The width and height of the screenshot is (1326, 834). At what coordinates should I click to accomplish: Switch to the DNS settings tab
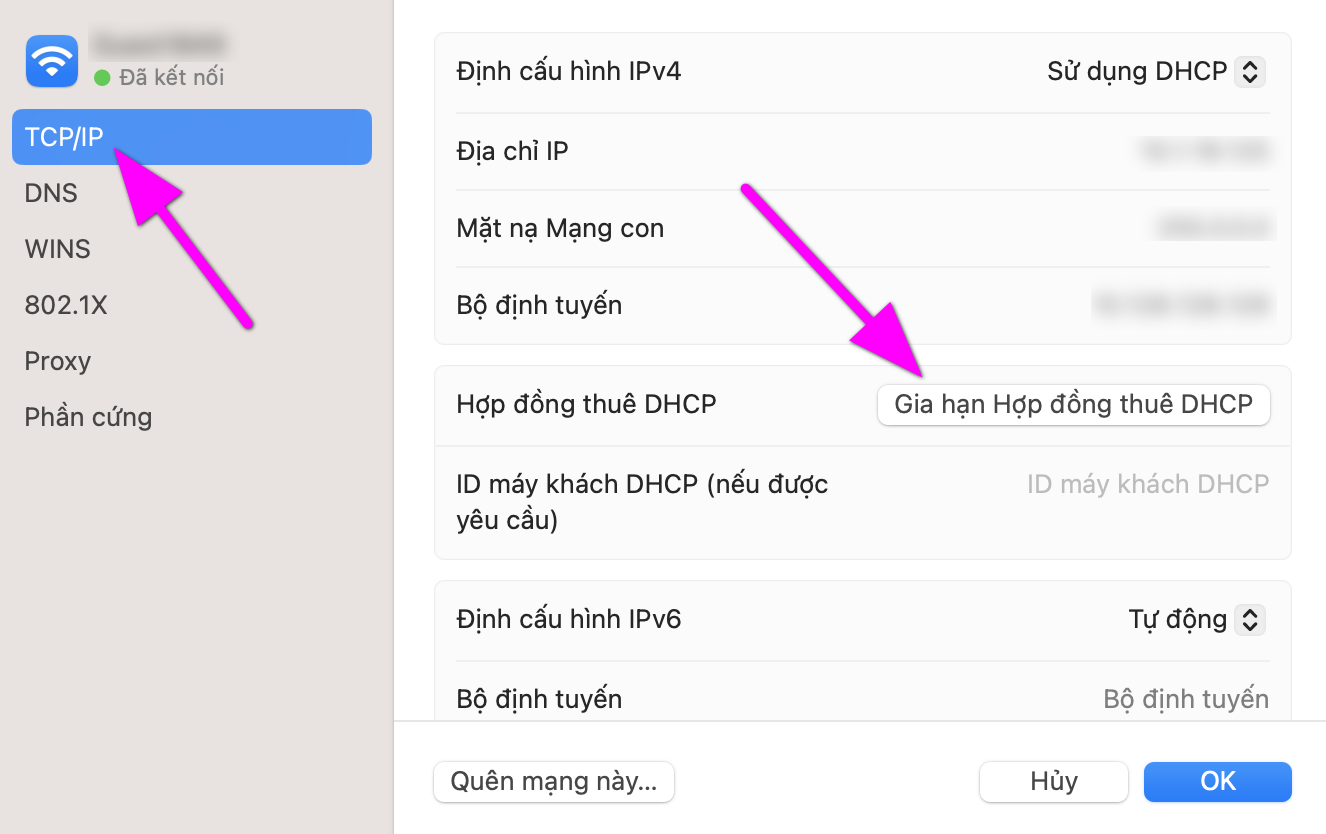(51, 192)
